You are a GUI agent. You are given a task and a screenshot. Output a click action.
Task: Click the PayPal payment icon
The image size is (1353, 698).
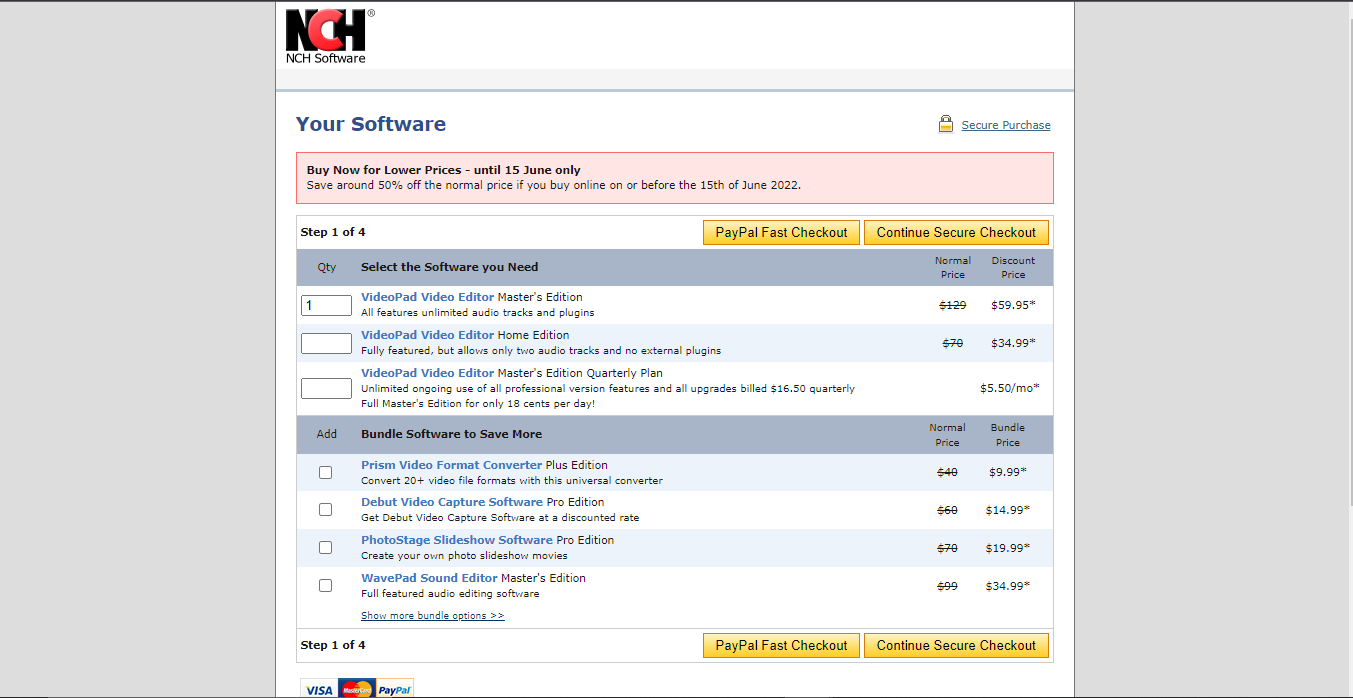pyautogui.click(x=395, y=690)
